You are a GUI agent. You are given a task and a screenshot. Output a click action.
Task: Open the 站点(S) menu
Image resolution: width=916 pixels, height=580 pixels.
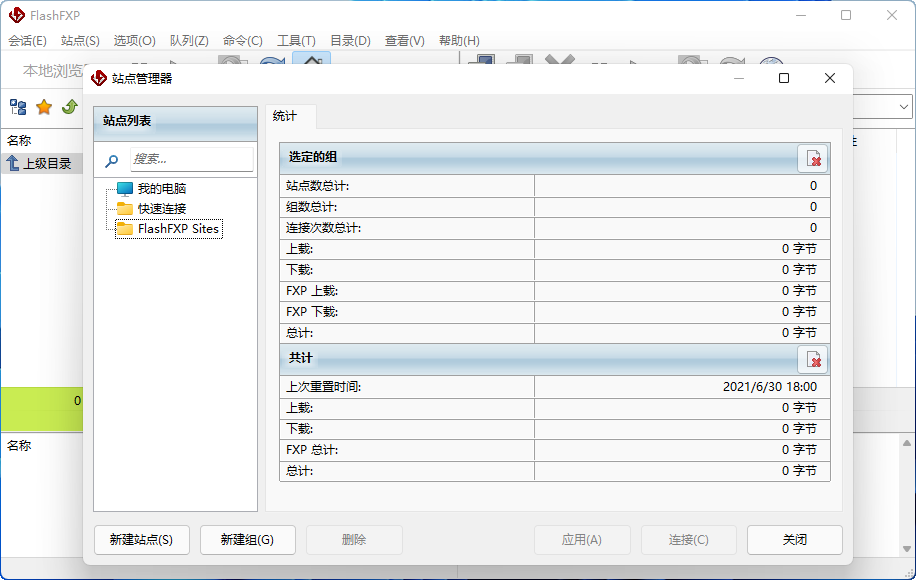[x=80, y=41]
